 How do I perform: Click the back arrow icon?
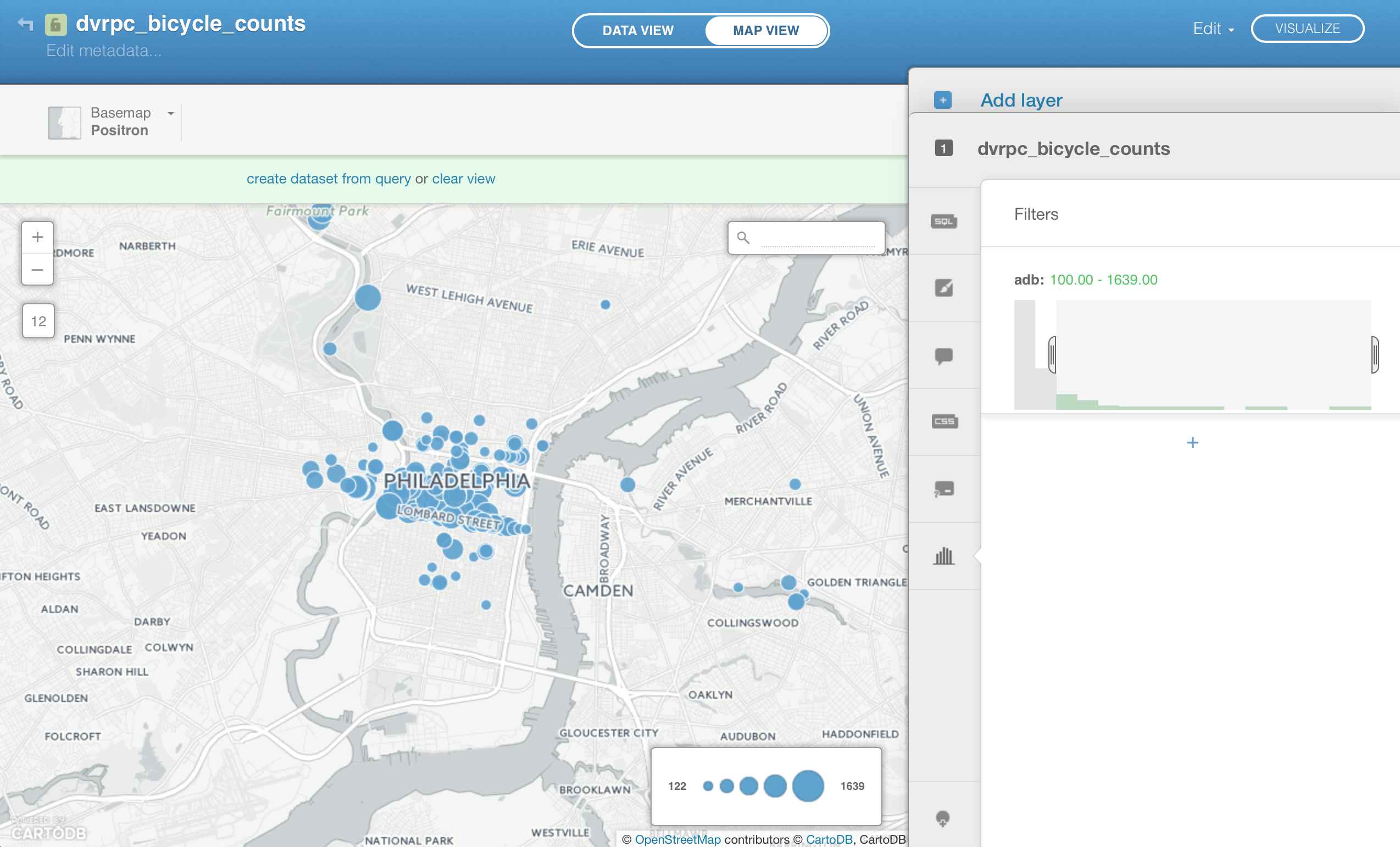[26, 24]
